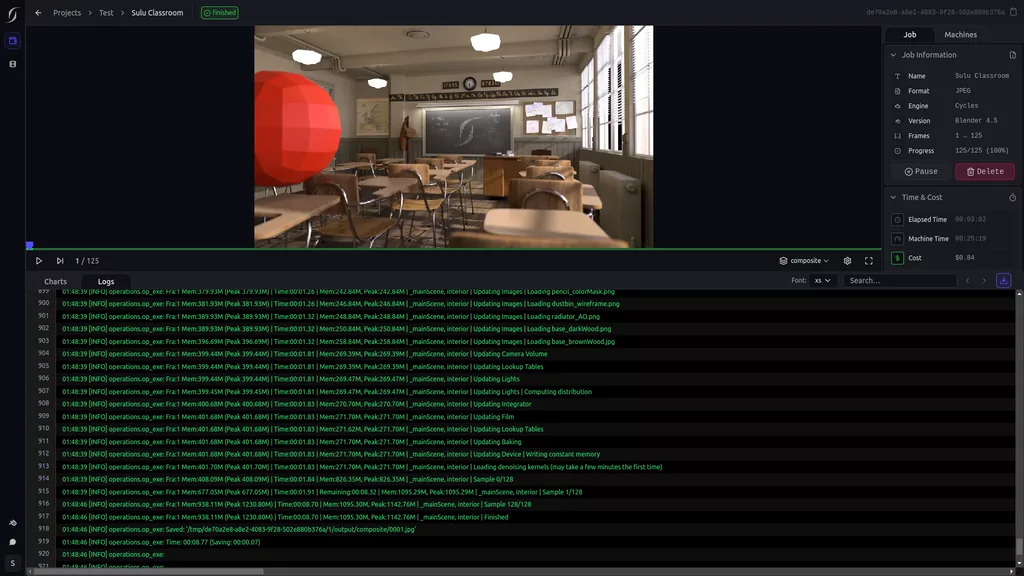The height and width of the screenshot is (576, 1024).
Task: Click the back arrow in the breadcrumb bar
Action: coord(38,13)
